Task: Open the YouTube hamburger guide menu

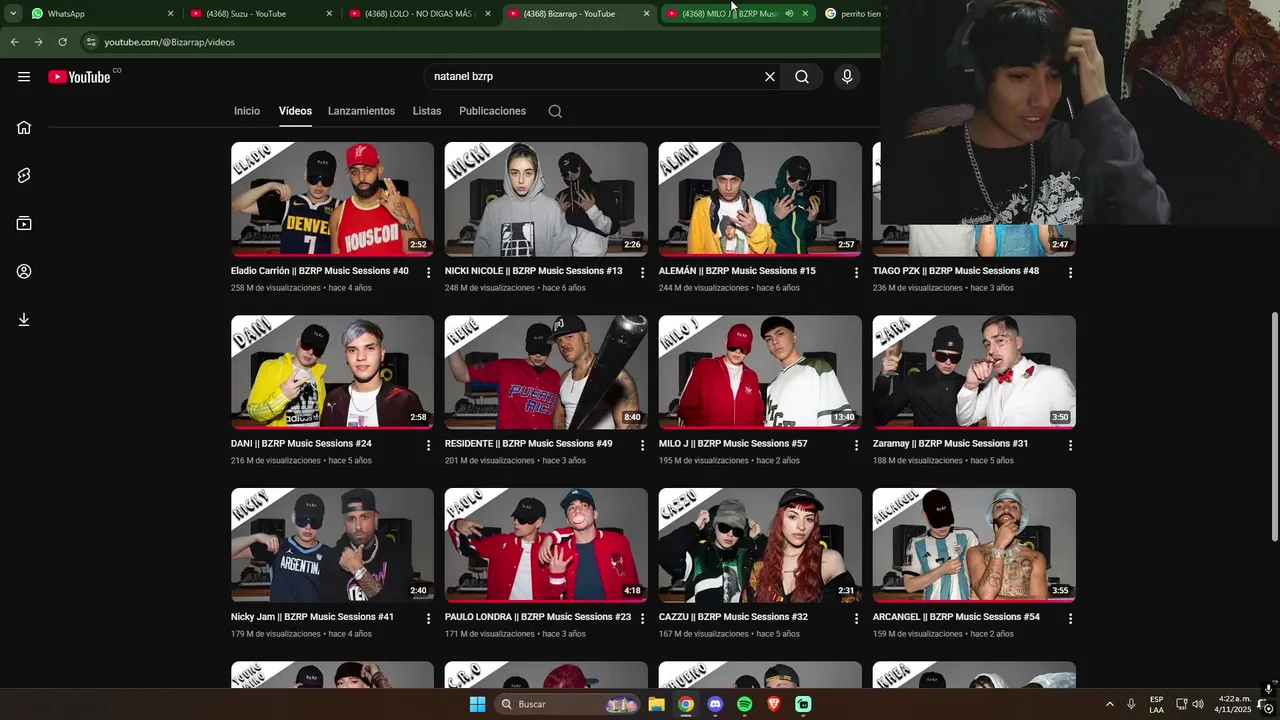Action: (x=24, y=77)
